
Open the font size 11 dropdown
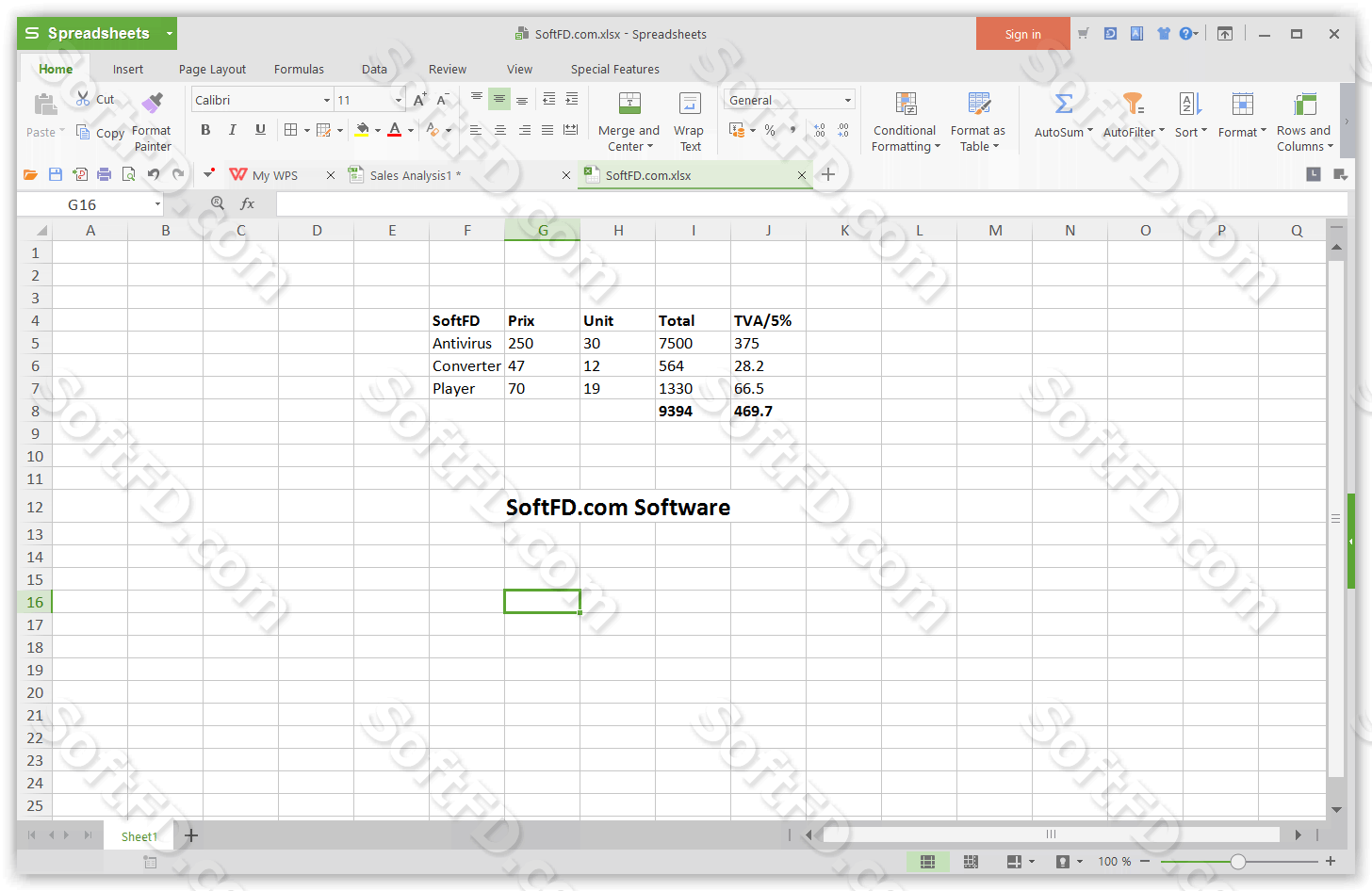399,100
